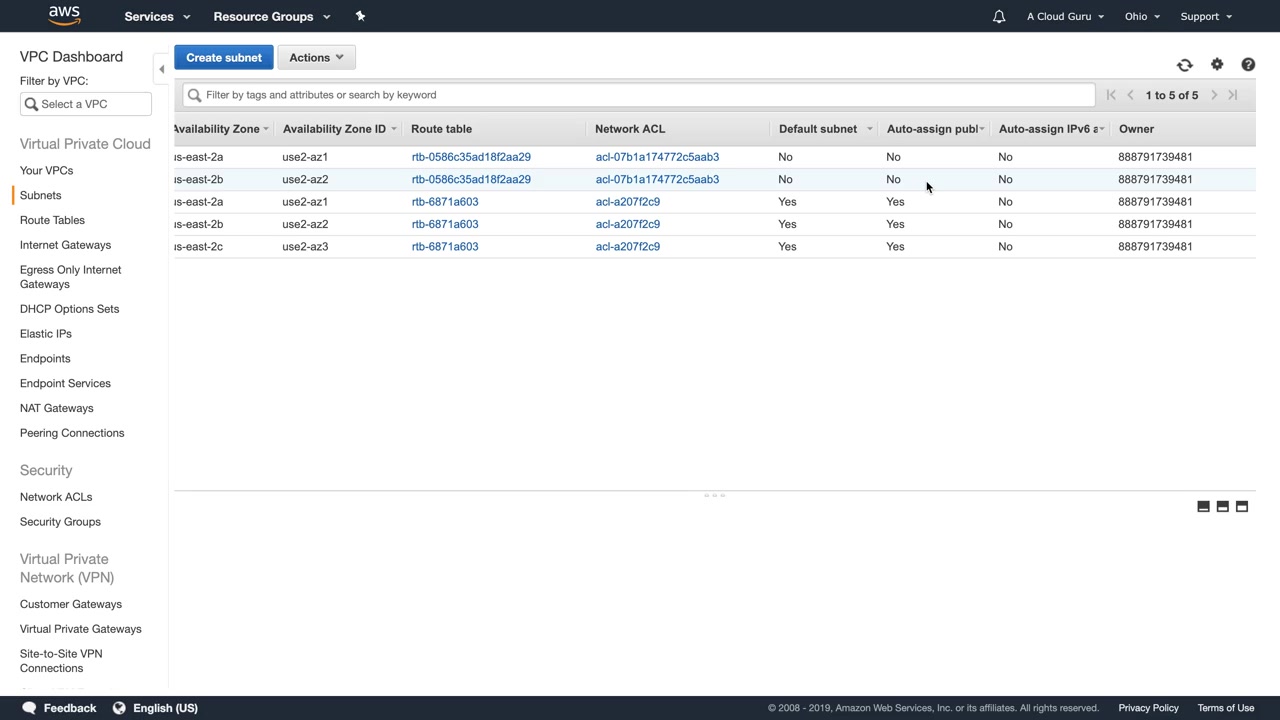1280x720 pixels.
Task: Click the AWS logo home icon
Action: click(x=64, y=15)
